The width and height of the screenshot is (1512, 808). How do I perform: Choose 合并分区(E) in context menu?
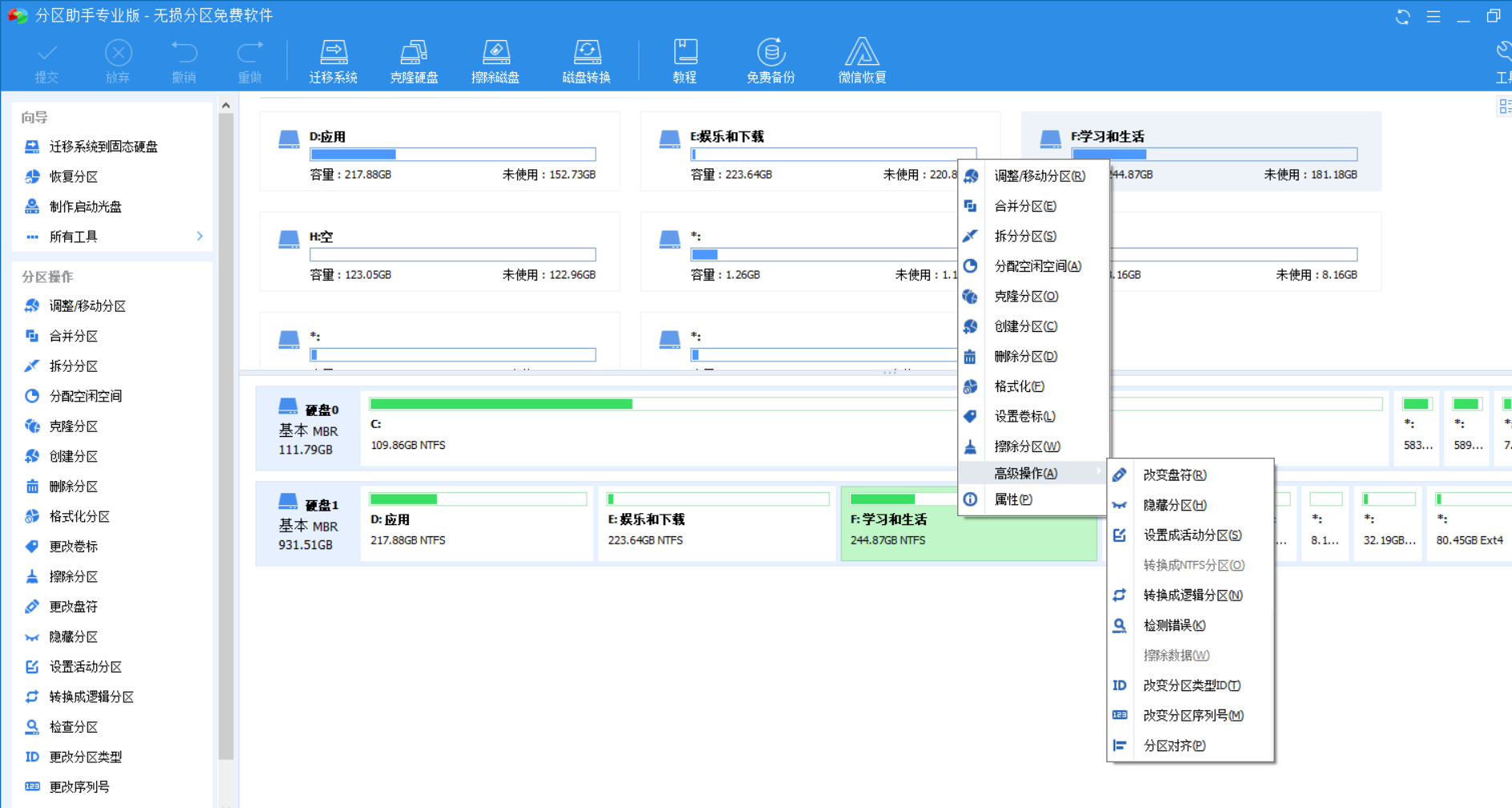click(1034, 206)
